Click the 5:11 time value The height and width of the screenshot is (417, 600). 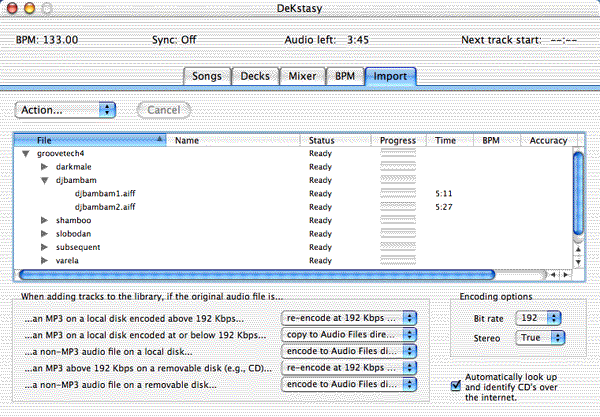(444, 194)
